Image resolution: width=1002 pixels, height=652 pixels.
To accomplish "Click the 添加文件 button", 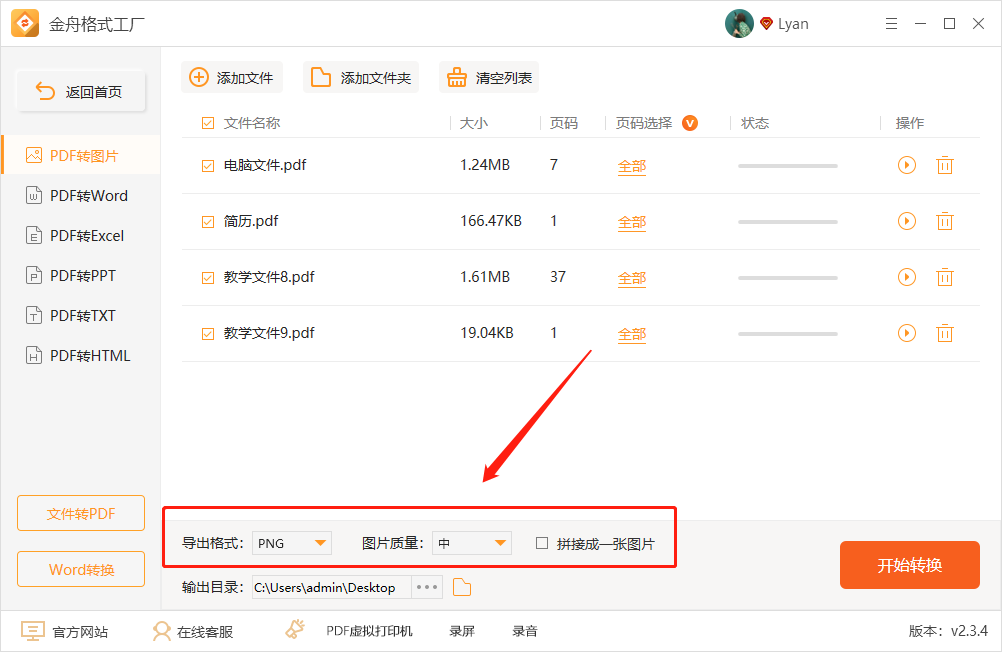I will pos(231,77).
